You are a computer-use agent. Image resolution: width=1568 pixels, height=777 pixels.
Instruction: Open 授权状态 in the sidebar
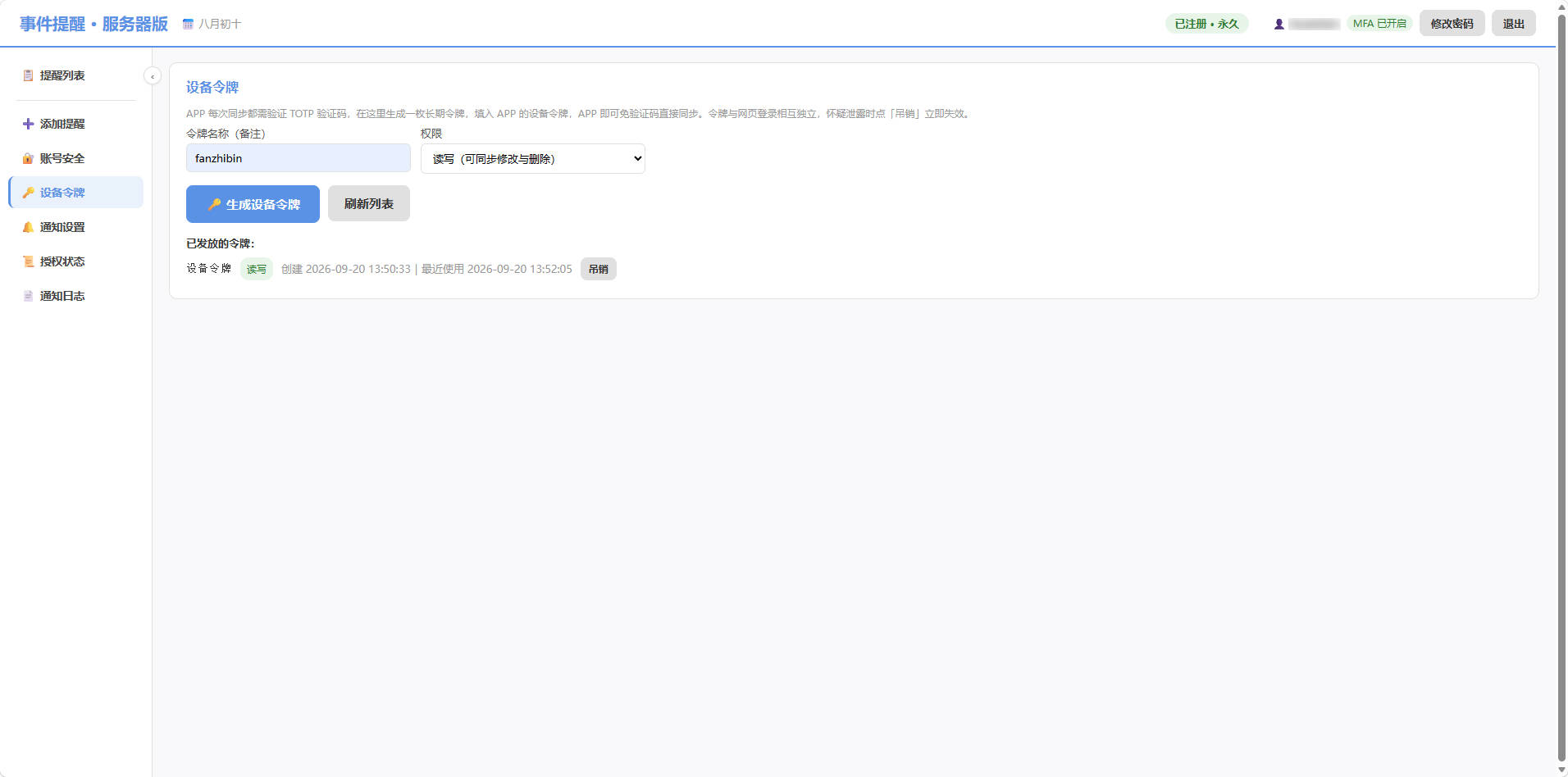click(x=75, y=261)
